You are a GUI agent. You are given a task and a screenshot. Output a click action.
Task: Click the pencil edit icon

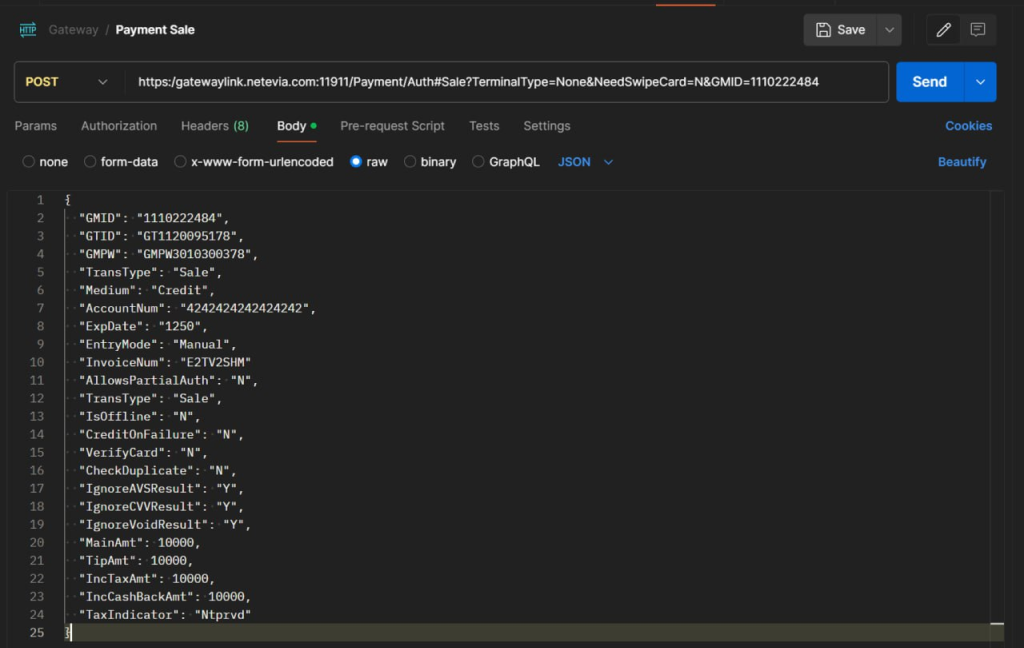[x=943, y=30]
